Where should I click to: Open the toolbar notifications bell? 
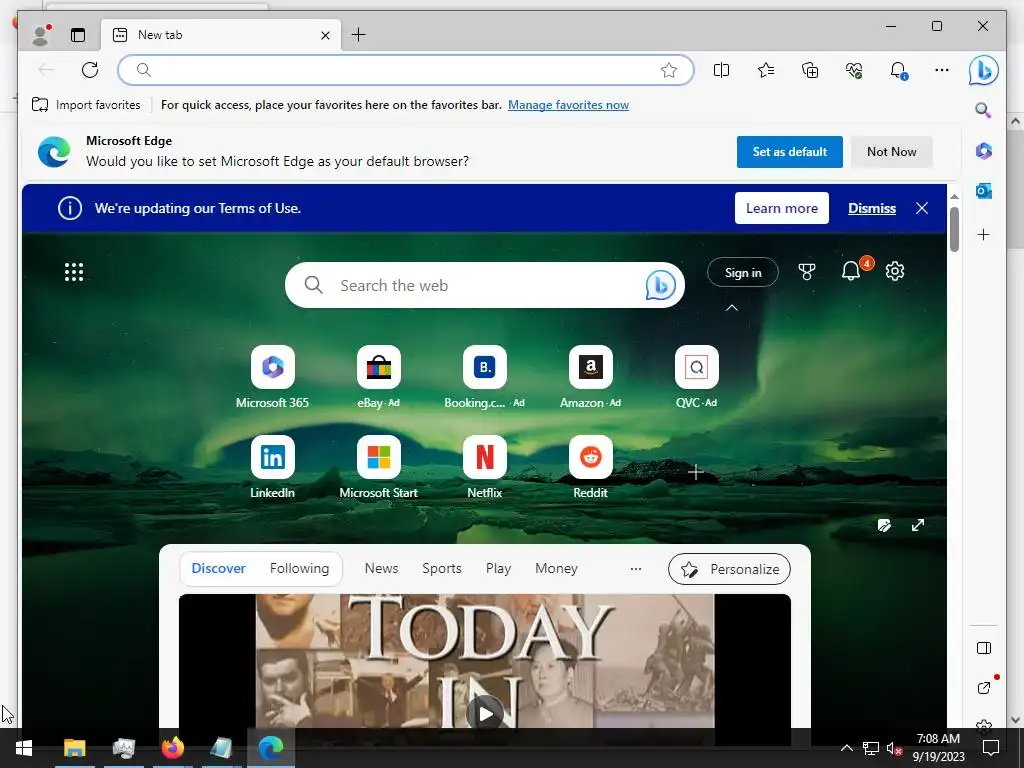click(899, 70)
